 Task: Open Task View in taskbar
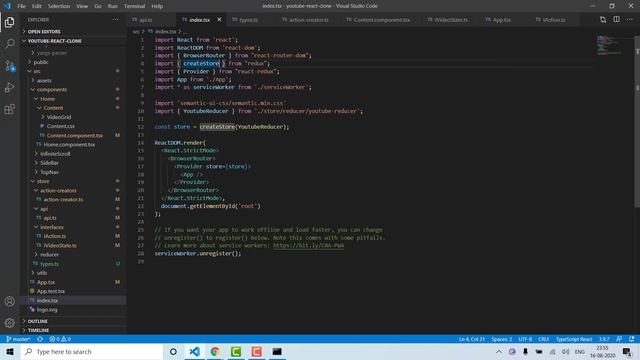coord(173,351)
